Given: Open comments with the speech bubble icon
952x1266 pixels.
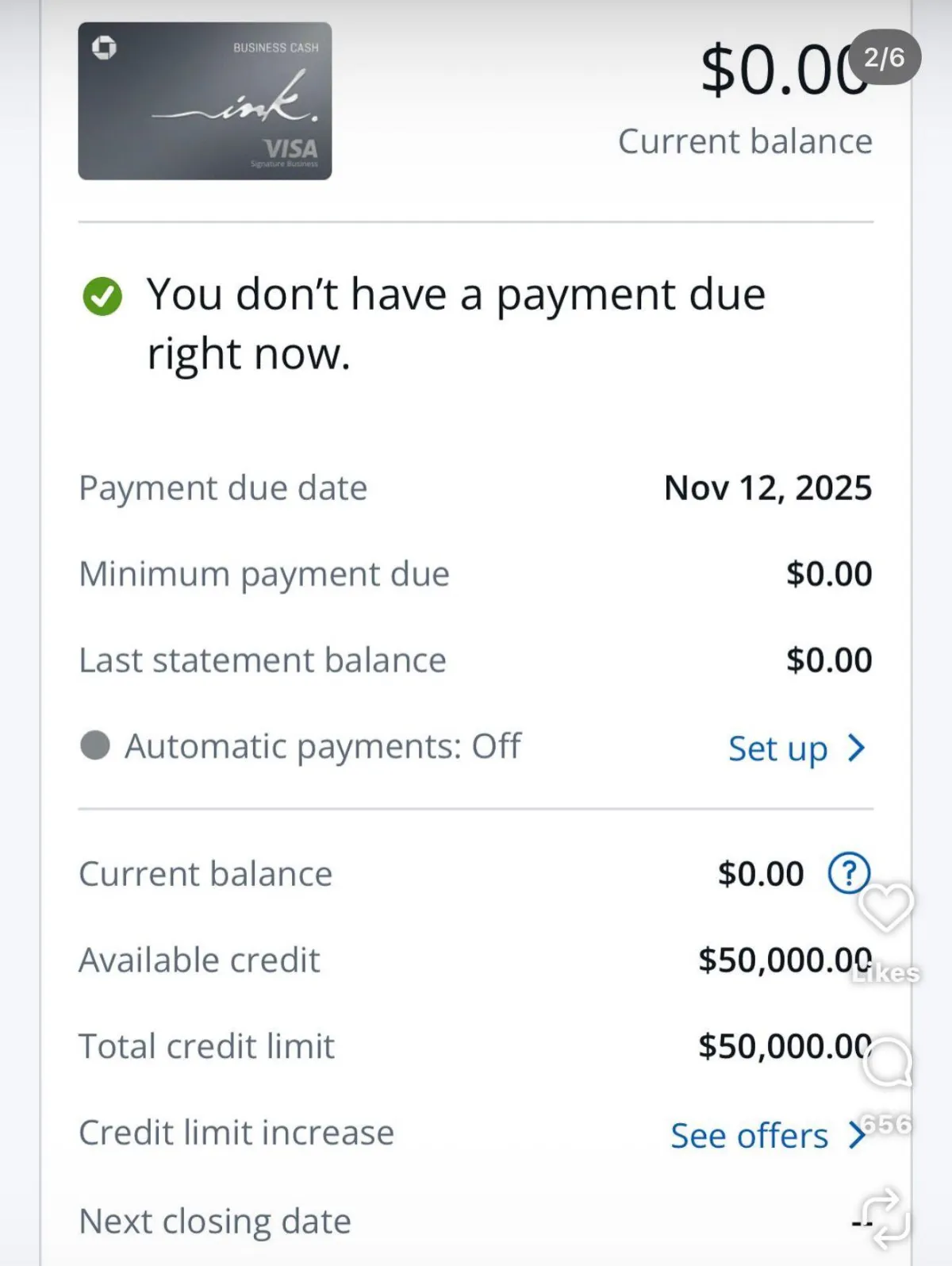Looking at the screenshot, I should click(887, 1062).
